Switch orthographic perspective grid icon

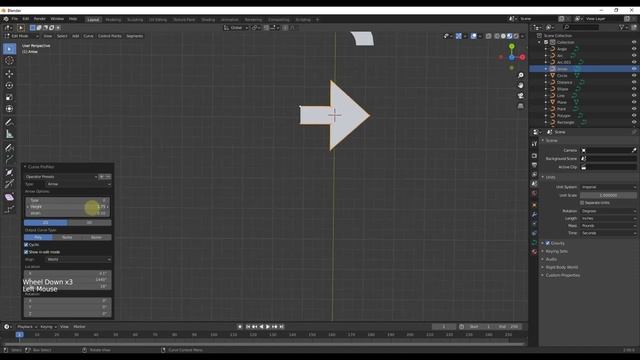click(520, 106)
